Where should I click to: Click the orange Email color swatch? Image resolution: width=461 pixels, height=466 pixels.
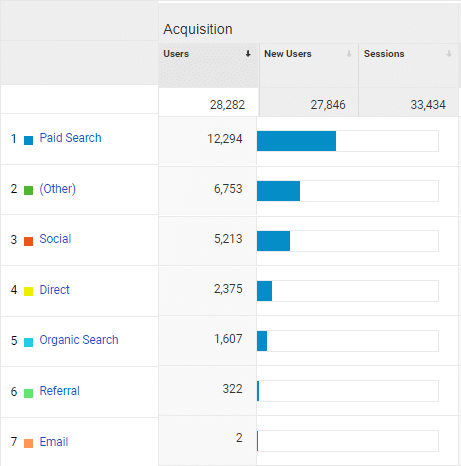[x=28, y=443]
